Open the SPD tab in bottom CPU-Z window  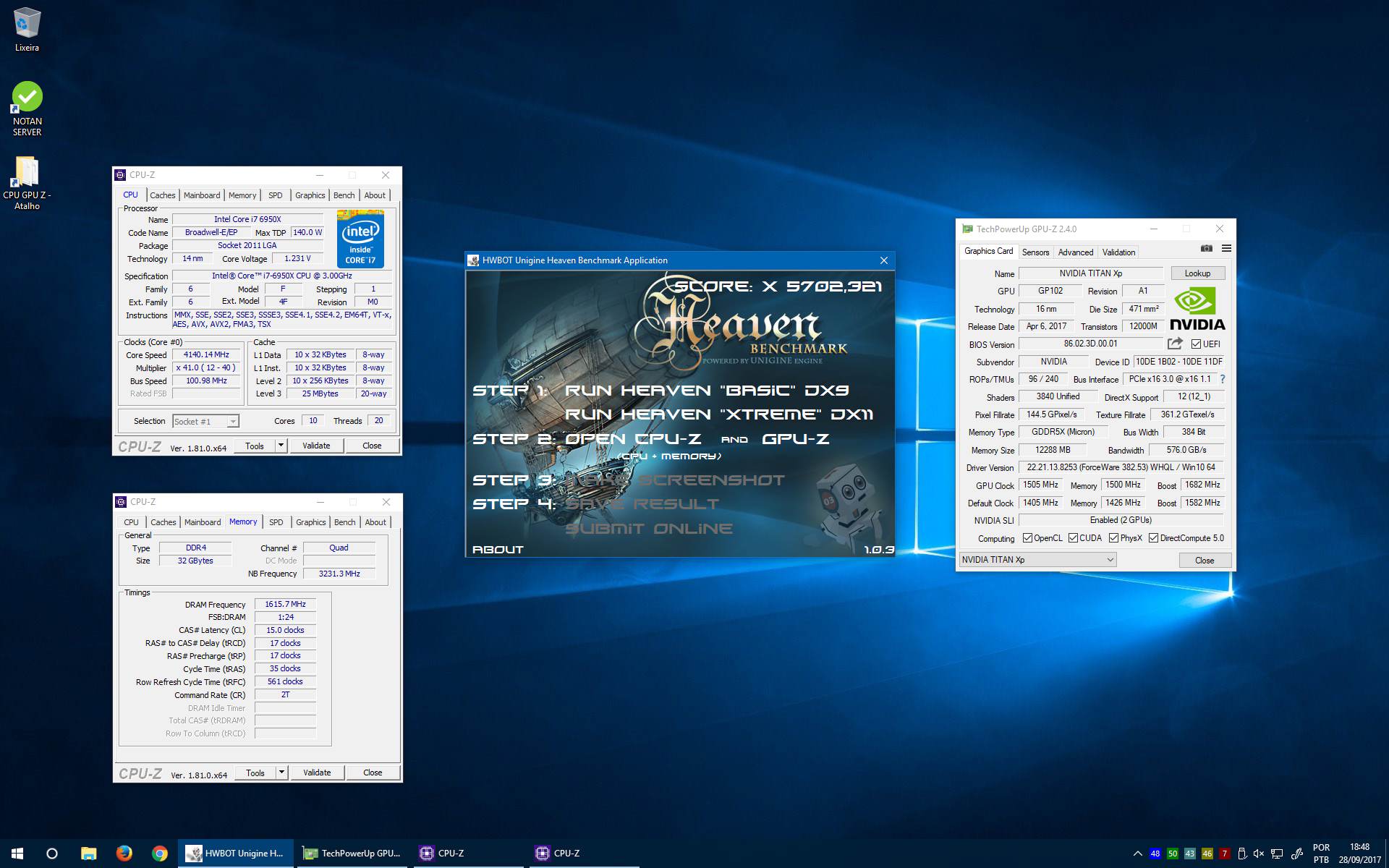tap(276, 522)
